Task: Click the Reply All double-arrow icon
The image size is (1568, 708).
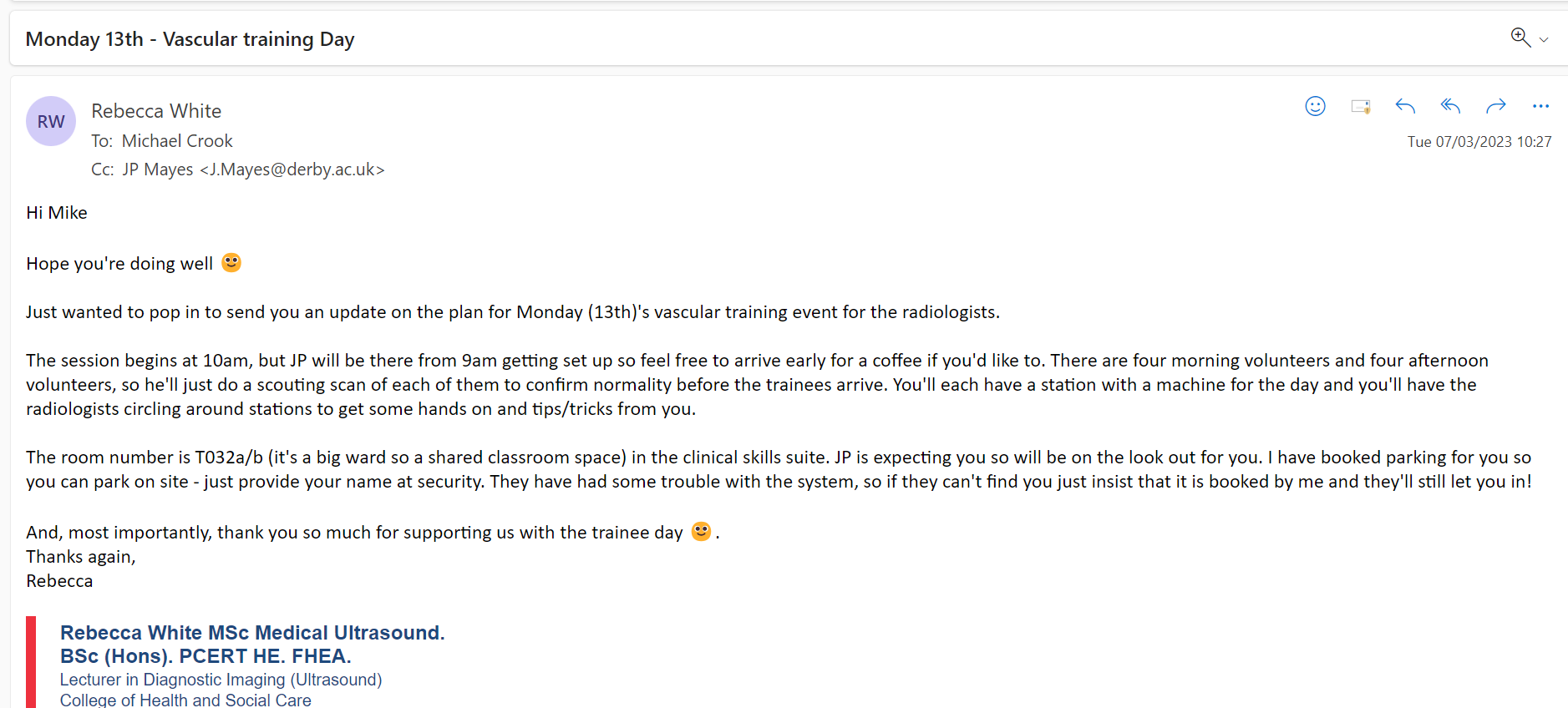Action: [1450, 106]
